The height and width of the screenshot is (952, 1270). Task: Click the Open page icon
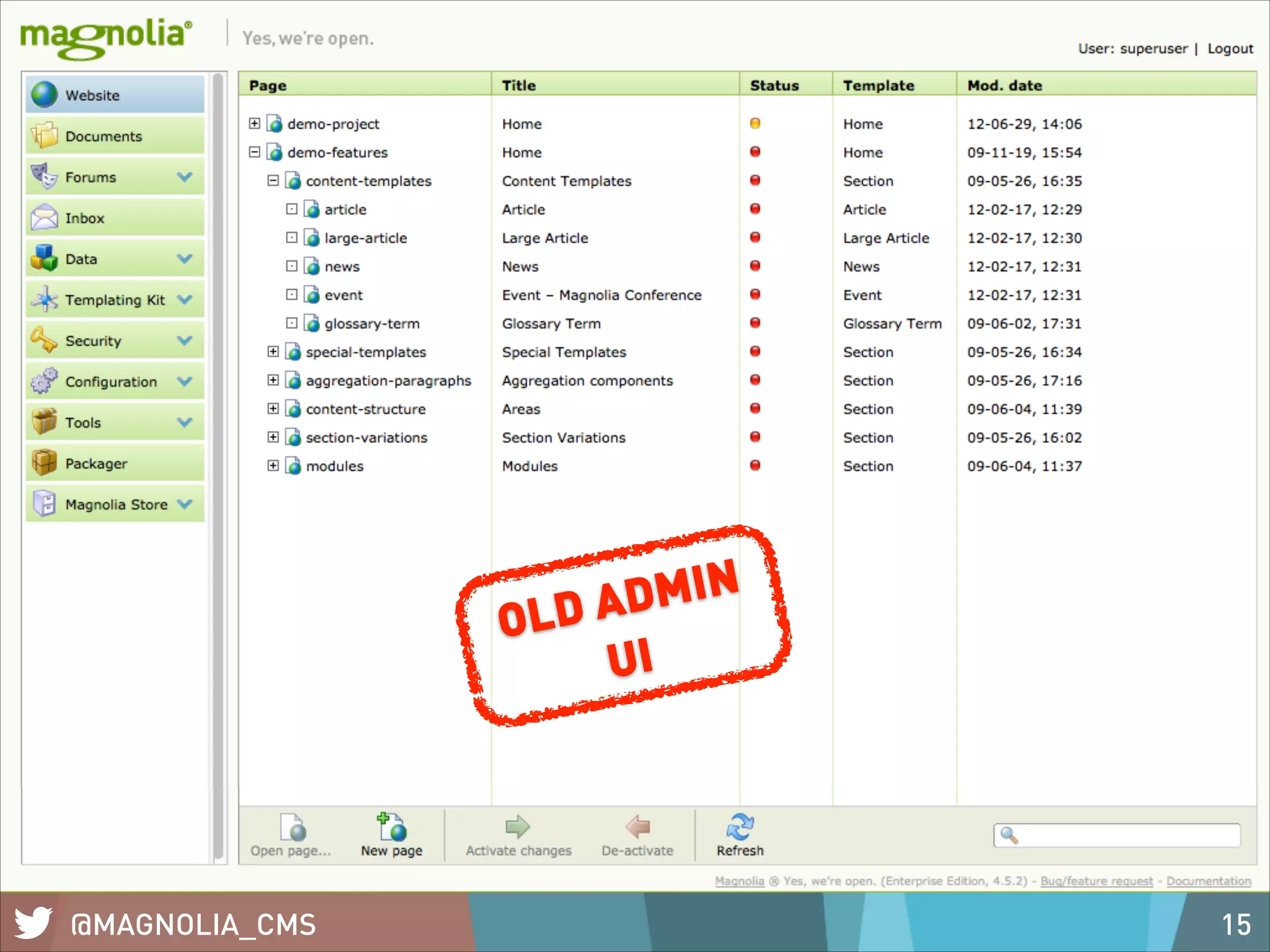[x=293, y=827]
